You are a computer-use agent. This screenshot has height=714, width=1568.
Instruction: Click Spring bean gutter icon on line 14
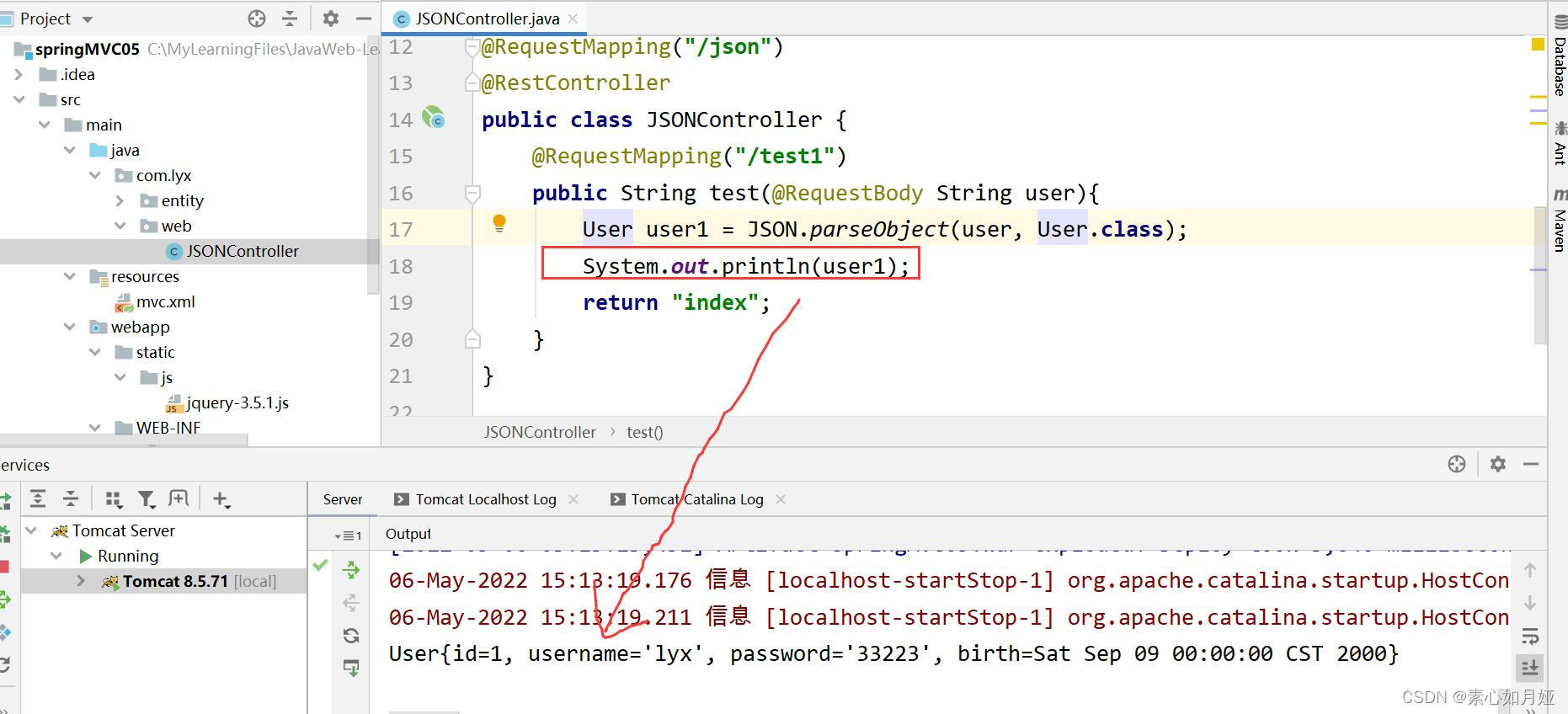433,117
